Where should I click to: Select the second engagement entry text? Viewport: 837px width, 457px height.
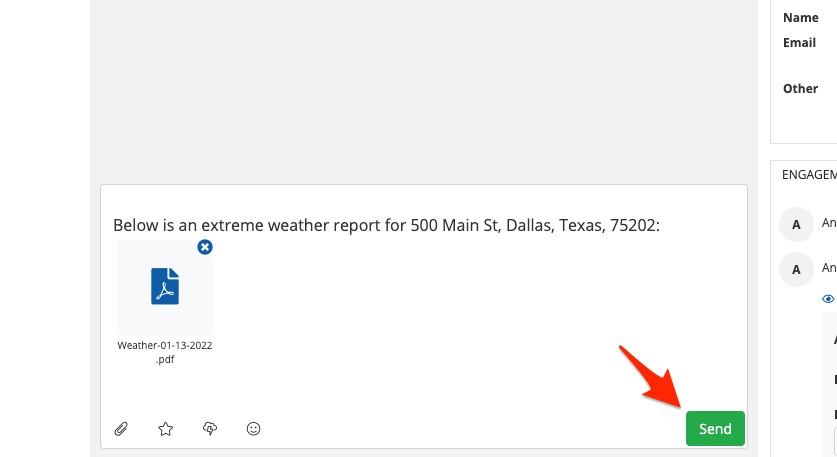click(x=829, y=268)
